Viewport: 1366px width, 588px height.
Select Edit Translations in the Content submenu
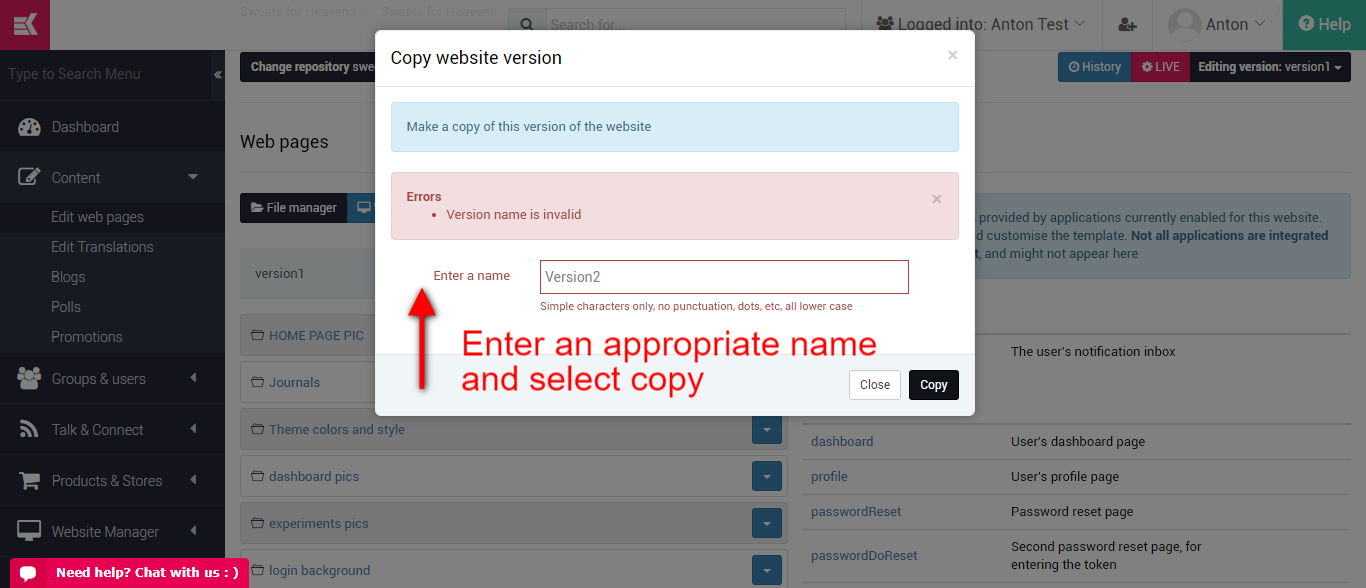point(102,247)
